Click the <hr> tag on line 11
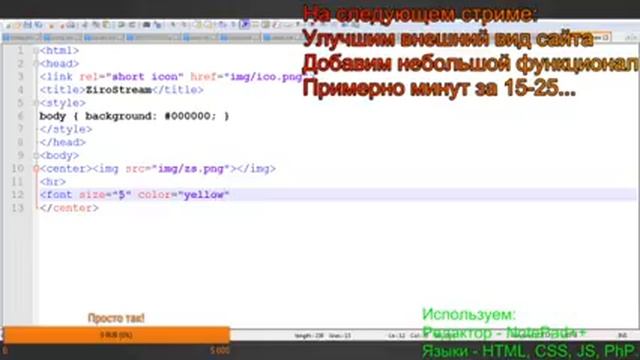Screen dimensions: 640x360 53,182
